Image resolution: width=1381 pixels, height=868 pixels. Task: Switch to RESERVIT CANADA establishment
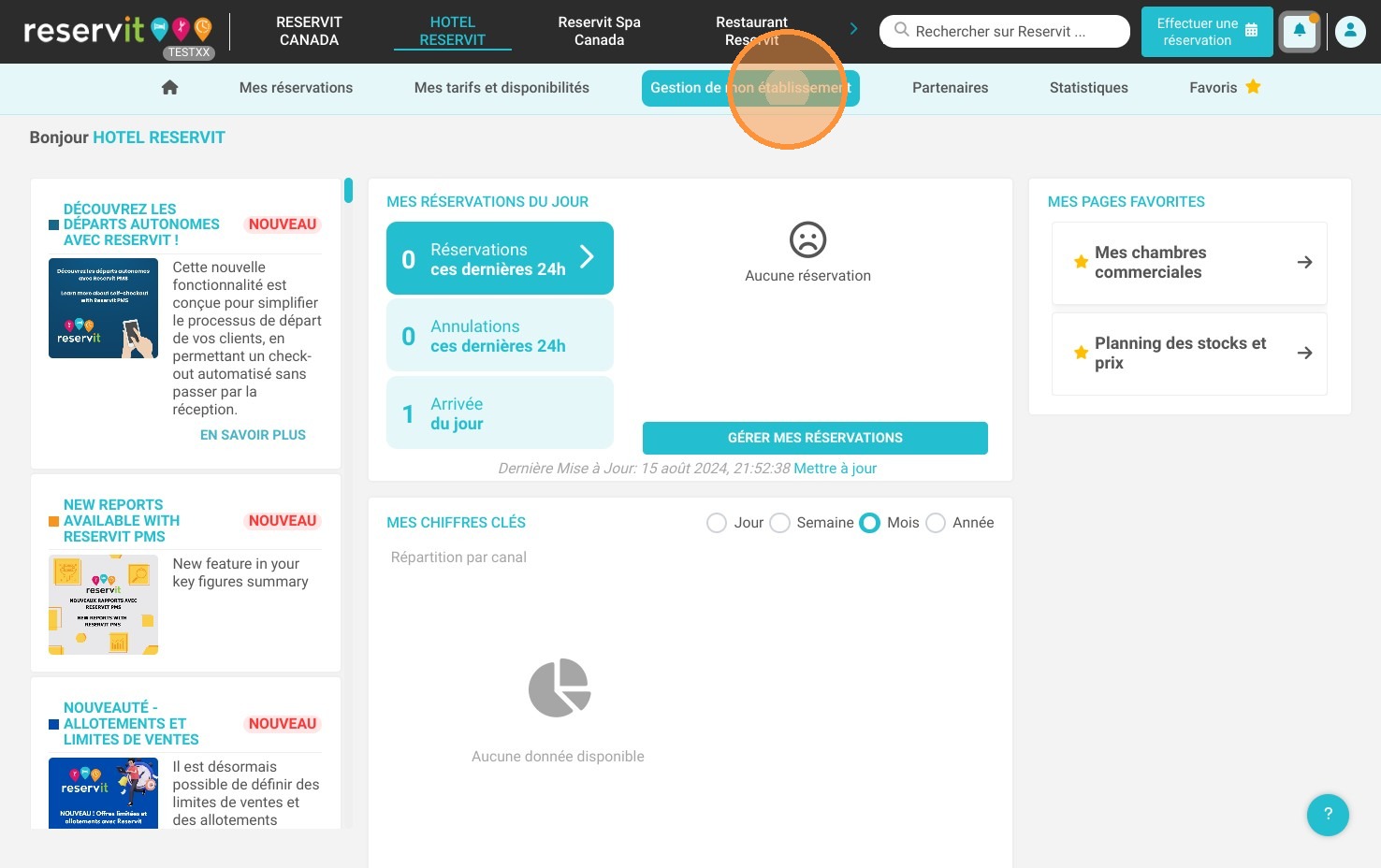point(309,31)
